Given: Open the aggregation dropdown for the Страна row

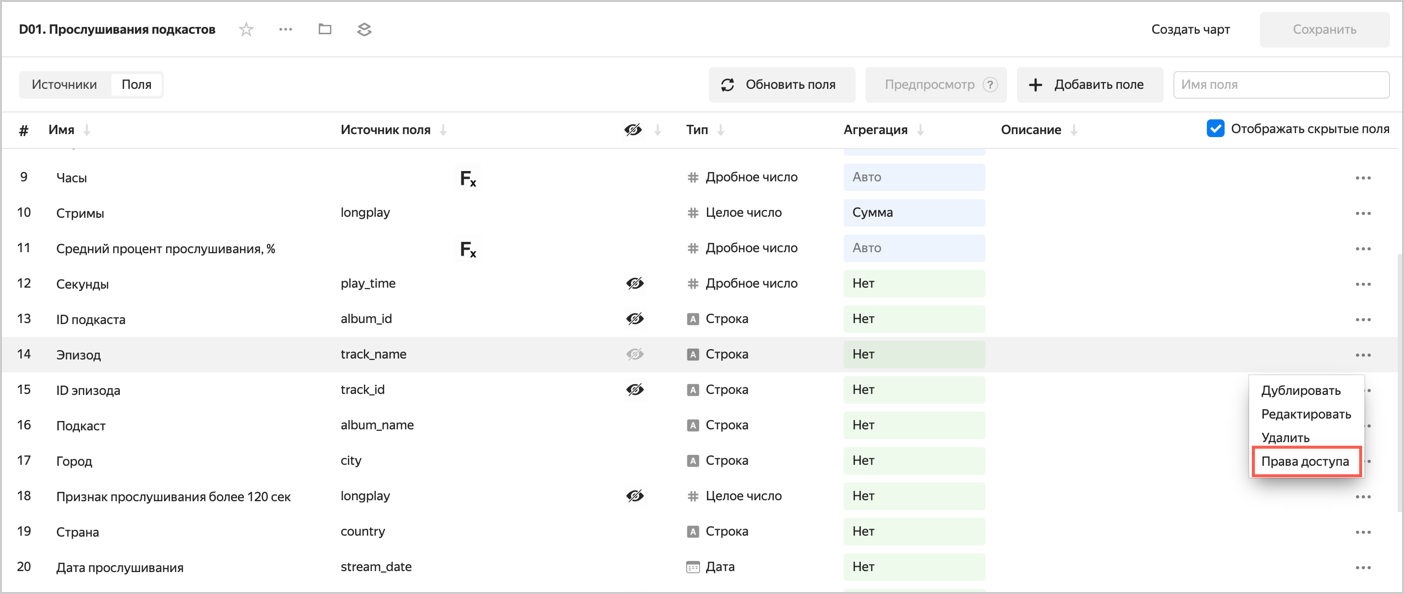Looking at the screenshot, I should (x=914, y=532).
